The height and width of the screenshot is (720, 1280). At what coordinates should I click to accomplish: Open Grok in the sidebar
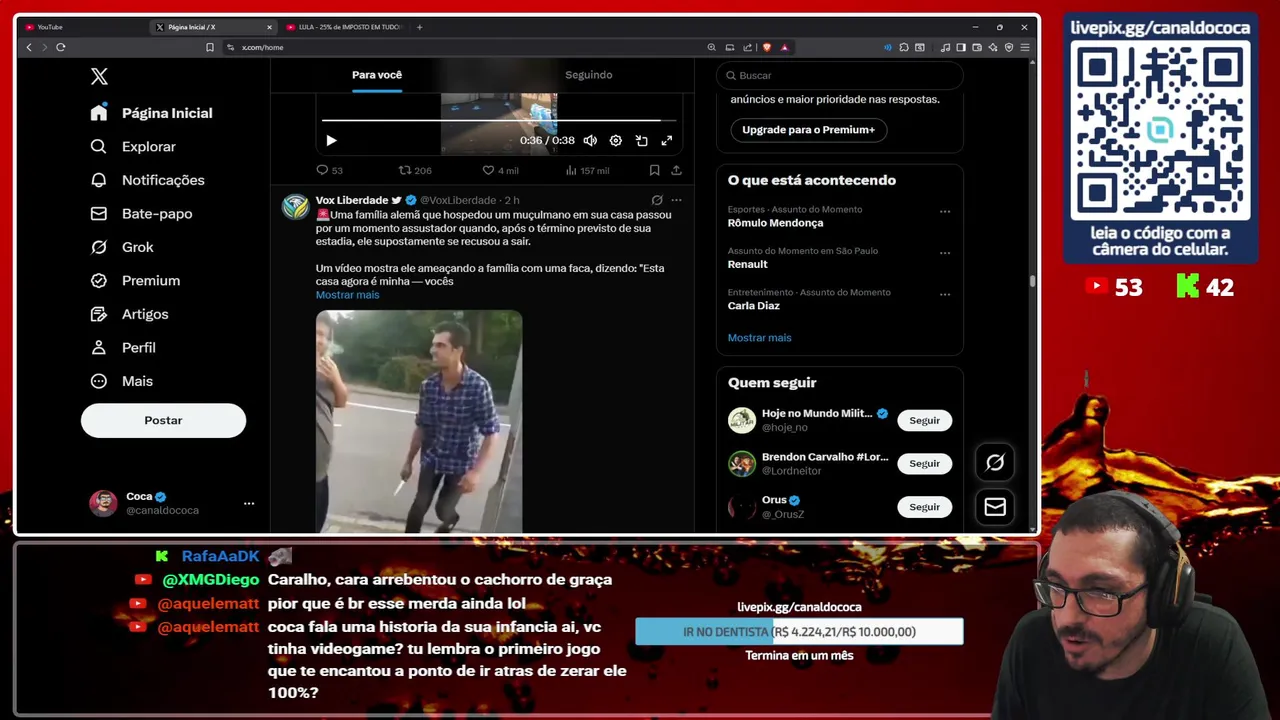click(x=121, y=247)
